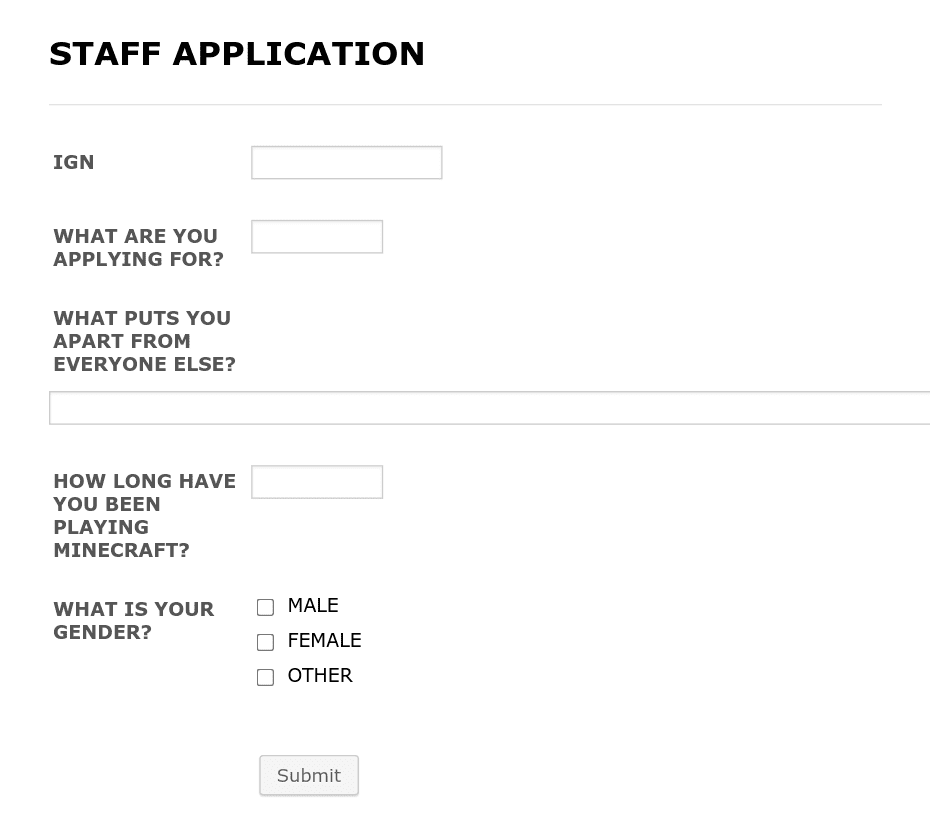Click the IGN field label

pos(74,163)
